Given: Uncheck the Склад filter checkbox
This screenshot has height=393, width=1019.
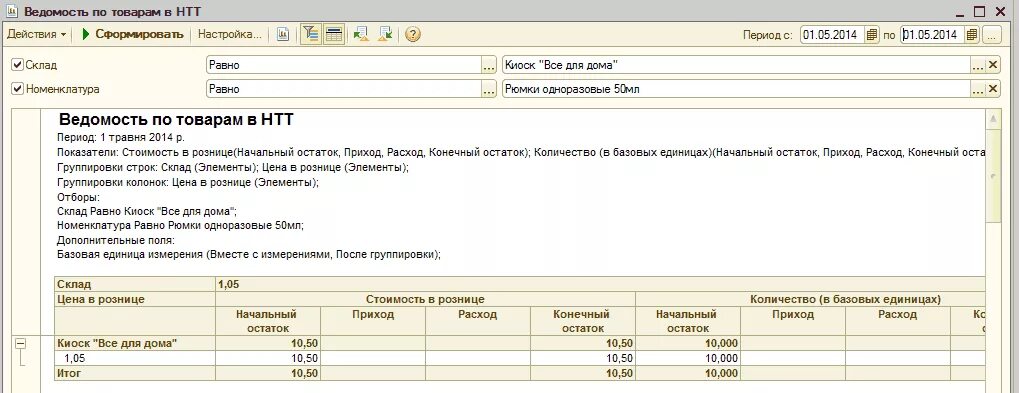Looking at the screenshot, I should [x=18, y=65].
